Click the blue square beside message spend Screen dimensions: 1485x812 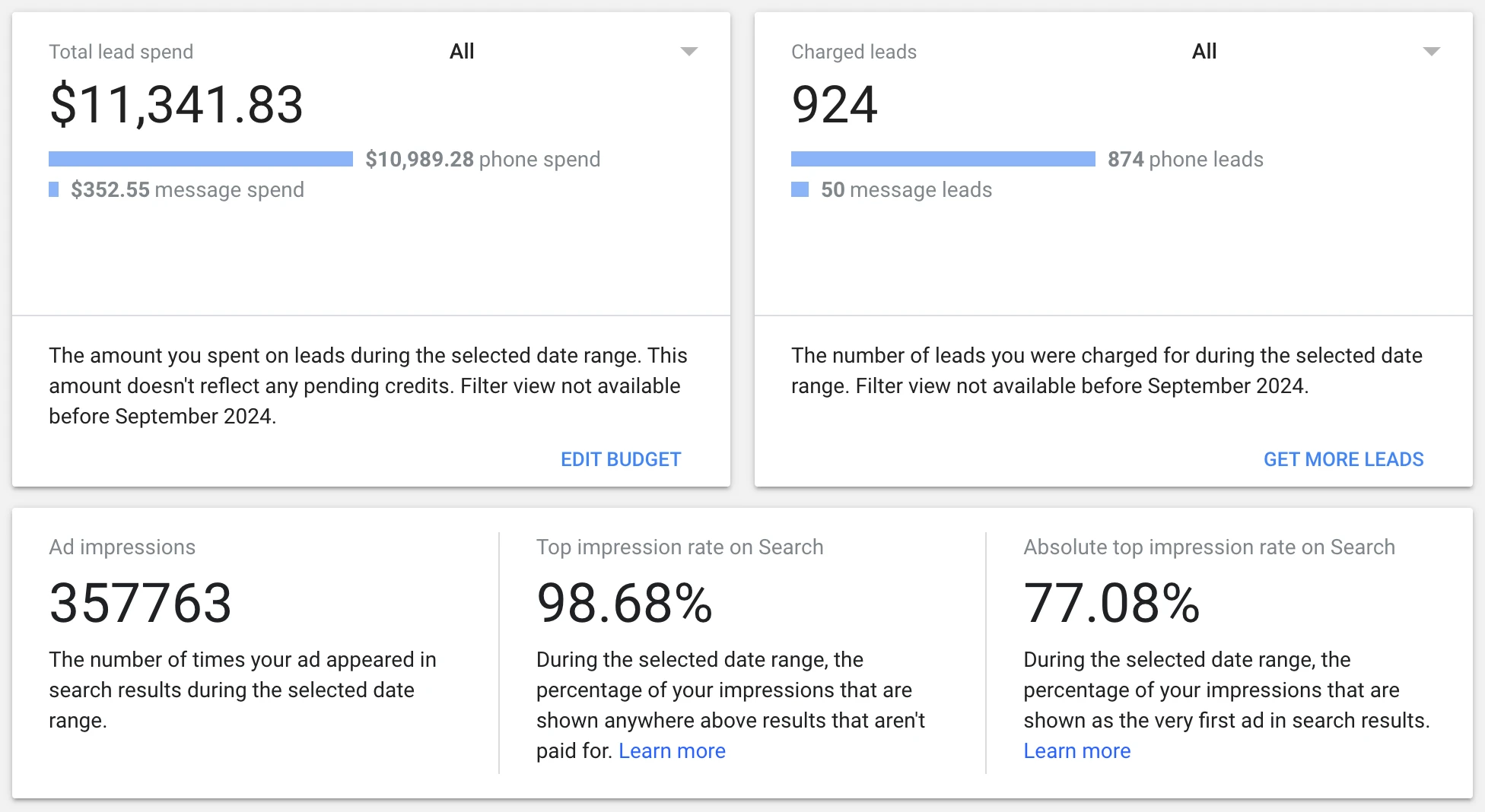pyautogui.click(x=54, y=189)
